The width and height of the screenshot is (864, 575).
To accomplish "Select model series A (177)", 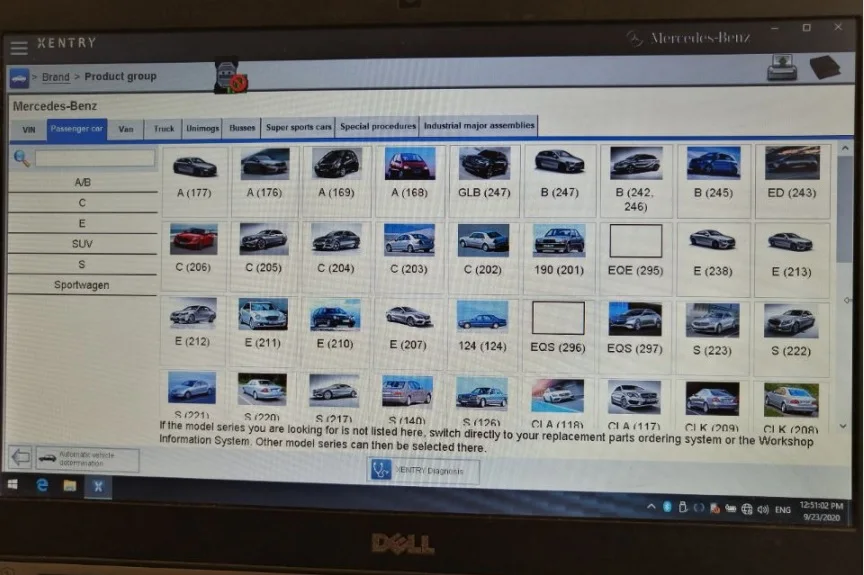I will pyautogui.click(x=195, y=181).
